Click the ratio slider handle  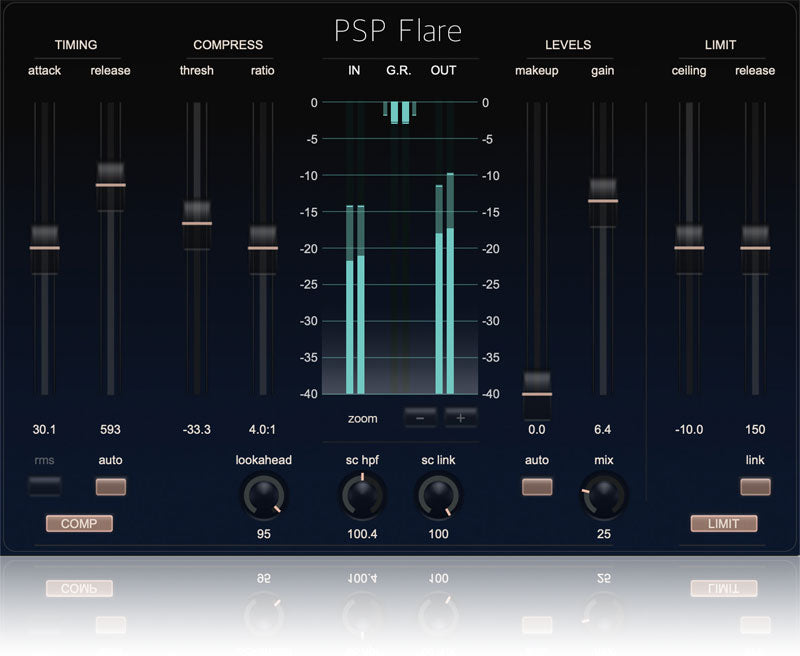tap(263, 248)
